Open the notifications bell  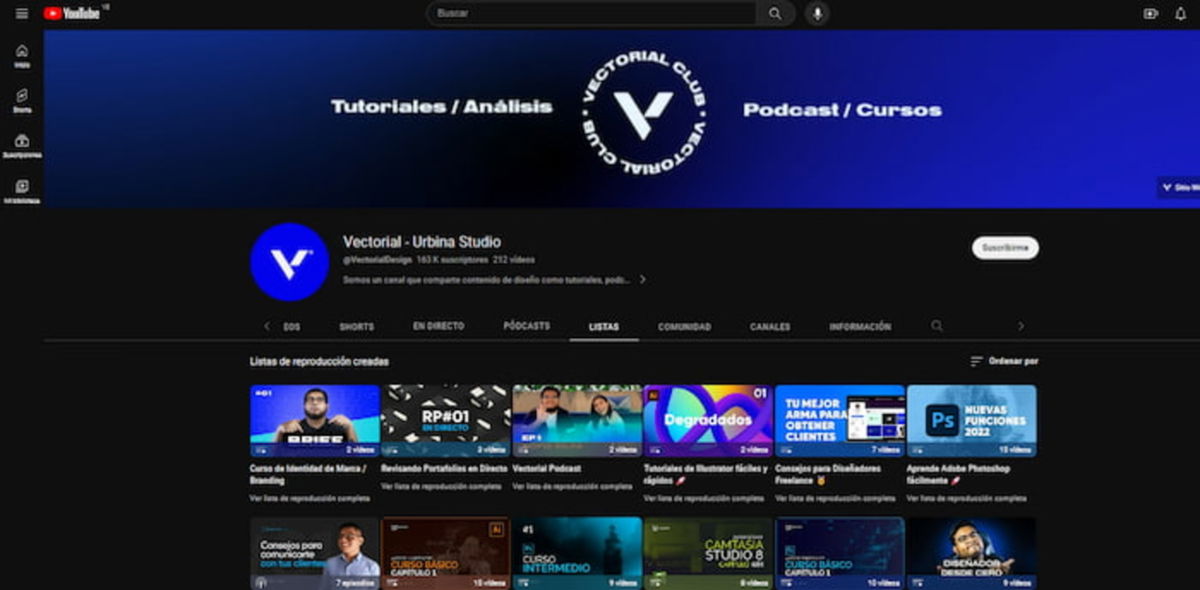pyautogui.click(x=1180, y=14)
